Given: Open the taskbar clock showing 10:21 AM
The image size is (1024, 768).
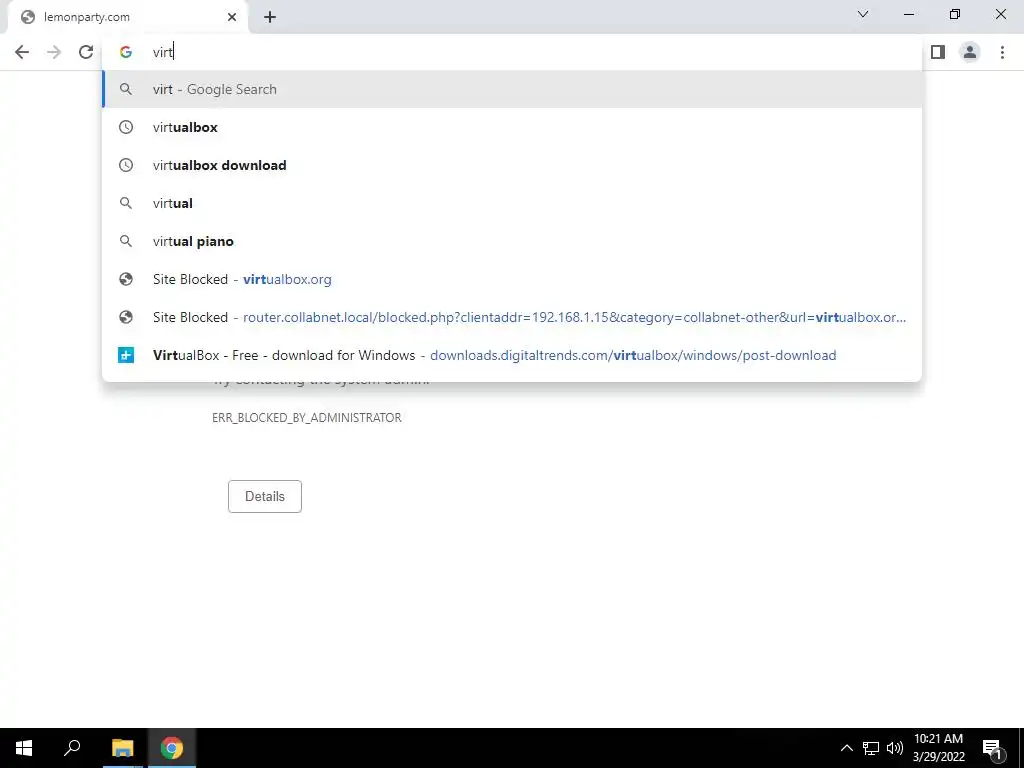Looking at the screenshot, I should (938, 748).
